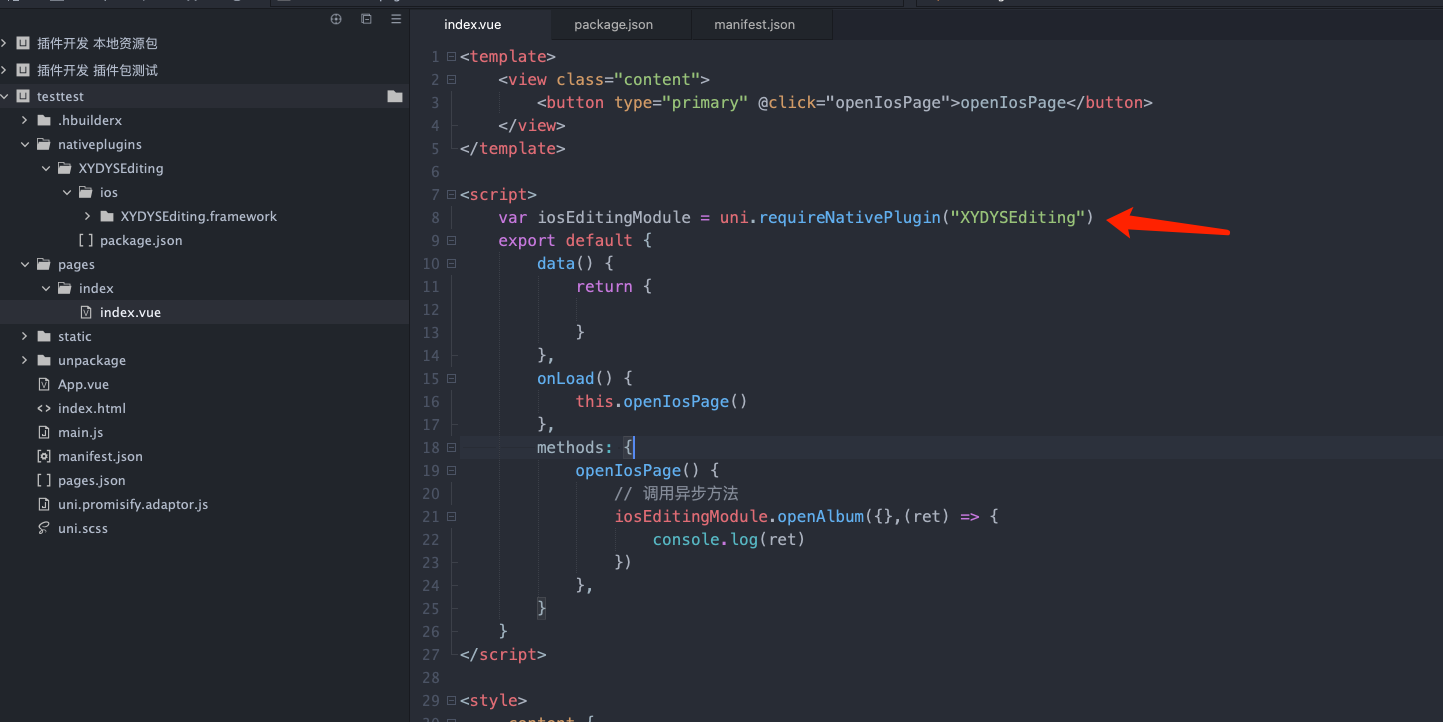Click the ios folder icon

[x=86, y=192]
